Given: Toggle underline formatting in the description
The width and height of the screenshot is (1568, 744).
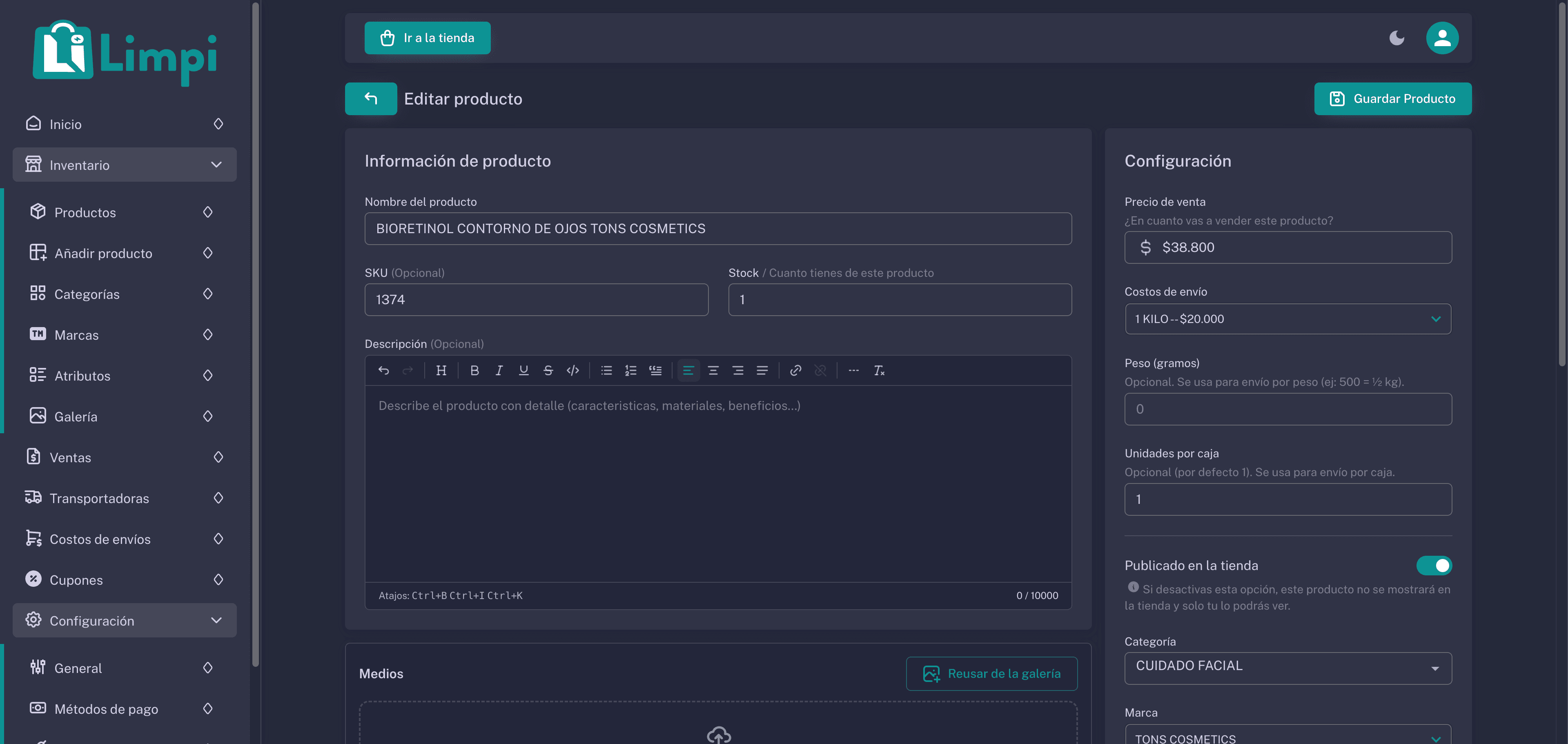Looking at the screenshot, I should coord(523,370).
